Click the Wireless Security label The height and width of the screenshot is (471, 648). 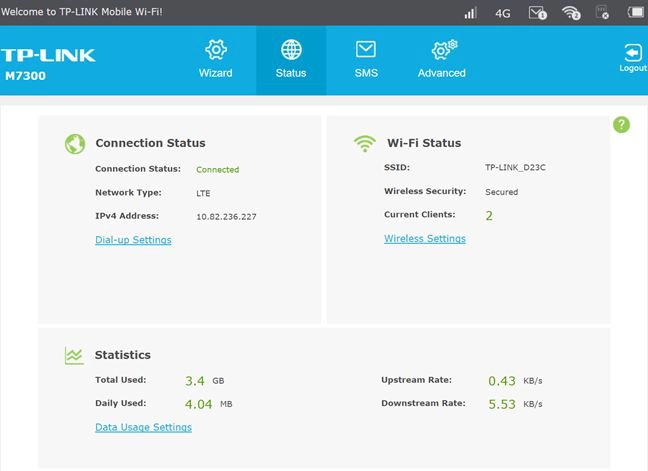(x=425, y=191)
